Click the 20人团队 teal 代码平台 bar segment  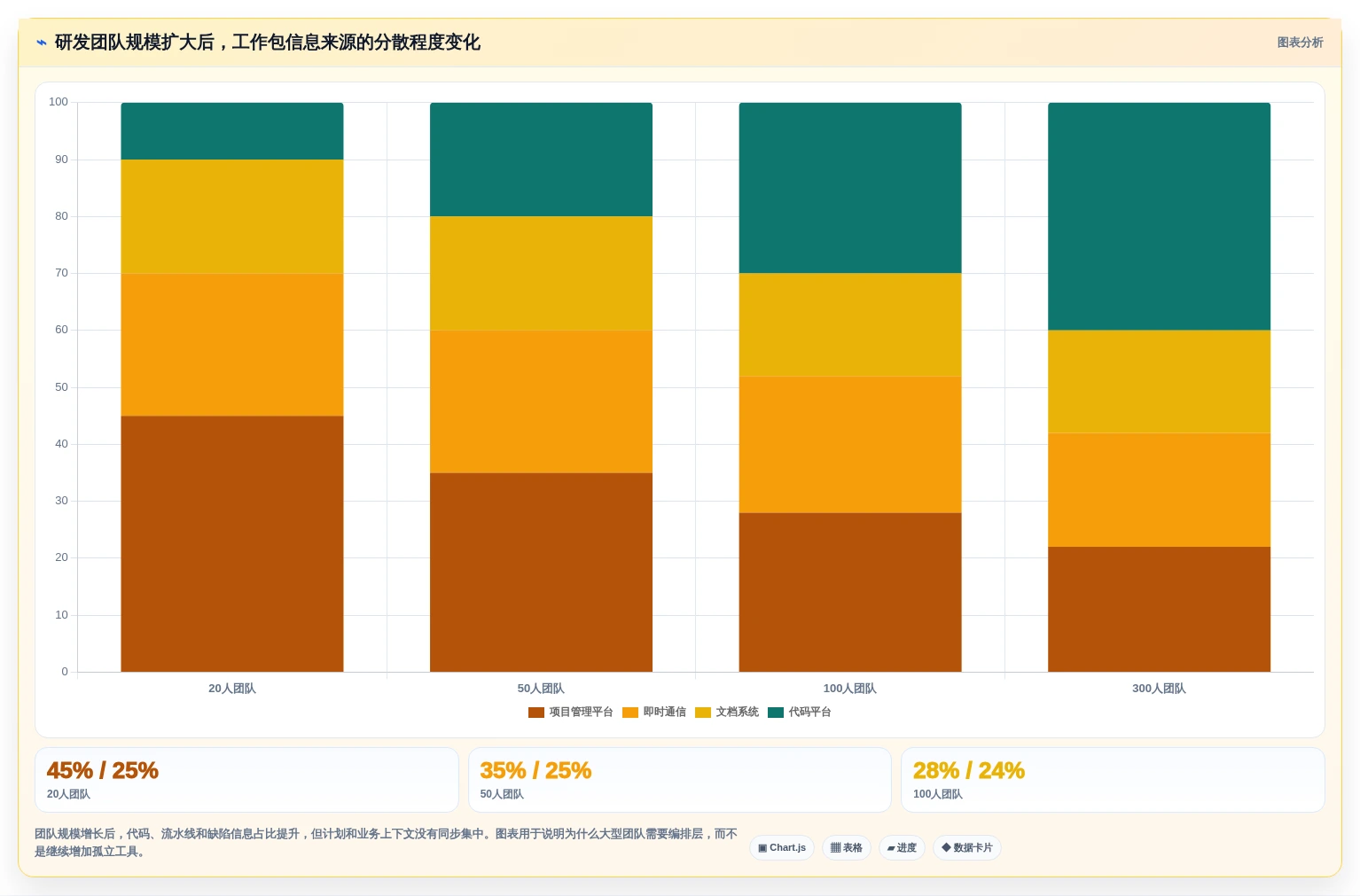point(232,131)
